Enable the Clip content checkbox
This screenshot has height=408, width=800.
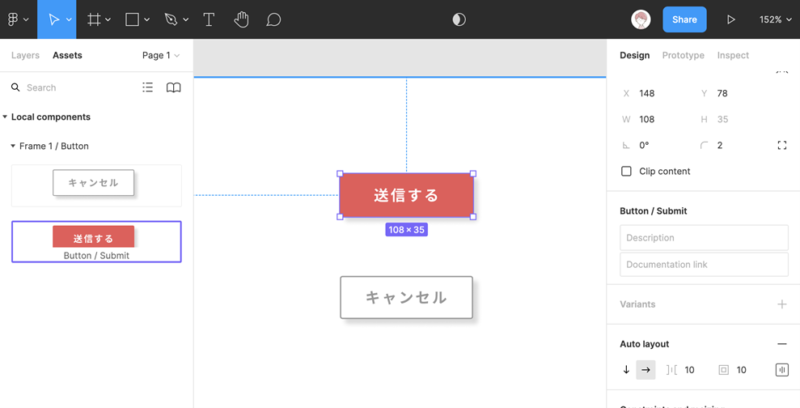(x=627, y=171)
